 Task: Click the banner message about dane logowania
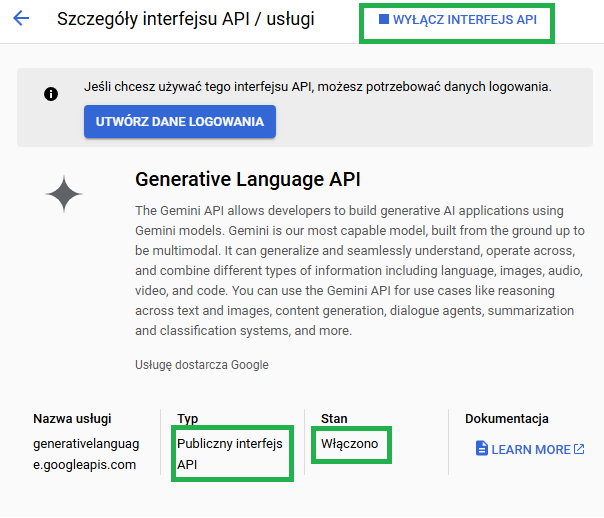pos(318,87)
